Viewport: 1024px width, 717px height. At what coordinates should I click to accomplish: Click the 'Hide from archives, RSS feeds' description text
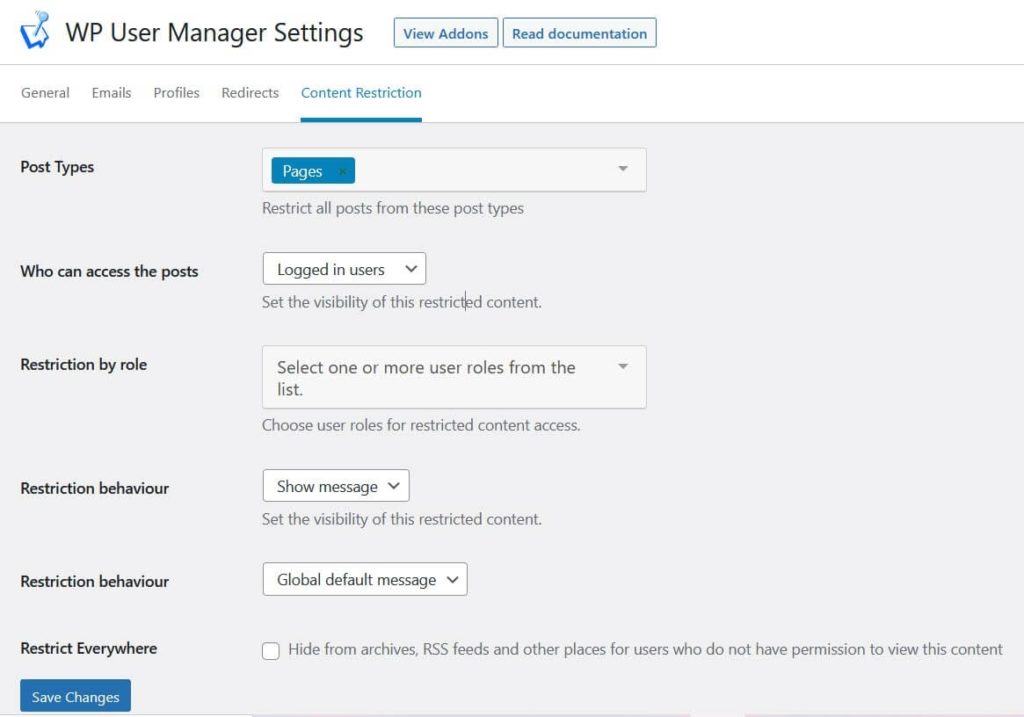[x=645, y=650]
